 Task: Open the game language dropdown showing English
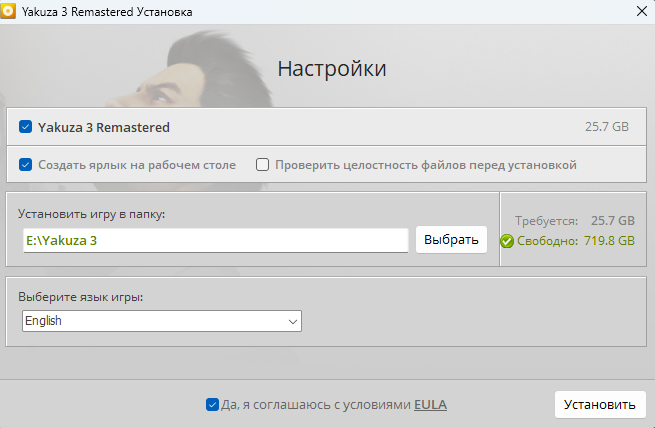pyautogui.click(x=162, y=321)
